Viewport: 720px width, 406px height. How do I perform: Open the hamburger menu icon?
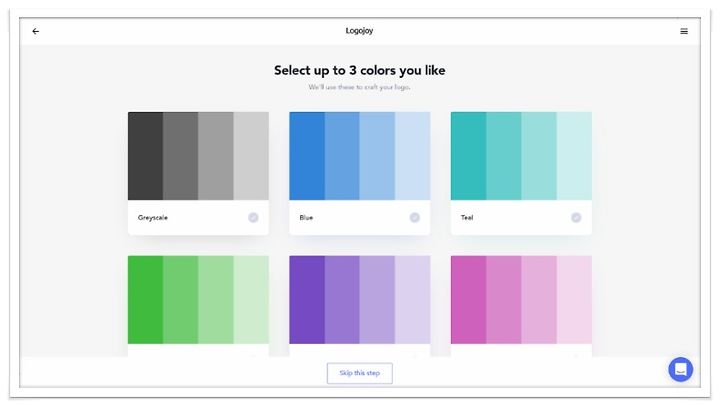684,31
